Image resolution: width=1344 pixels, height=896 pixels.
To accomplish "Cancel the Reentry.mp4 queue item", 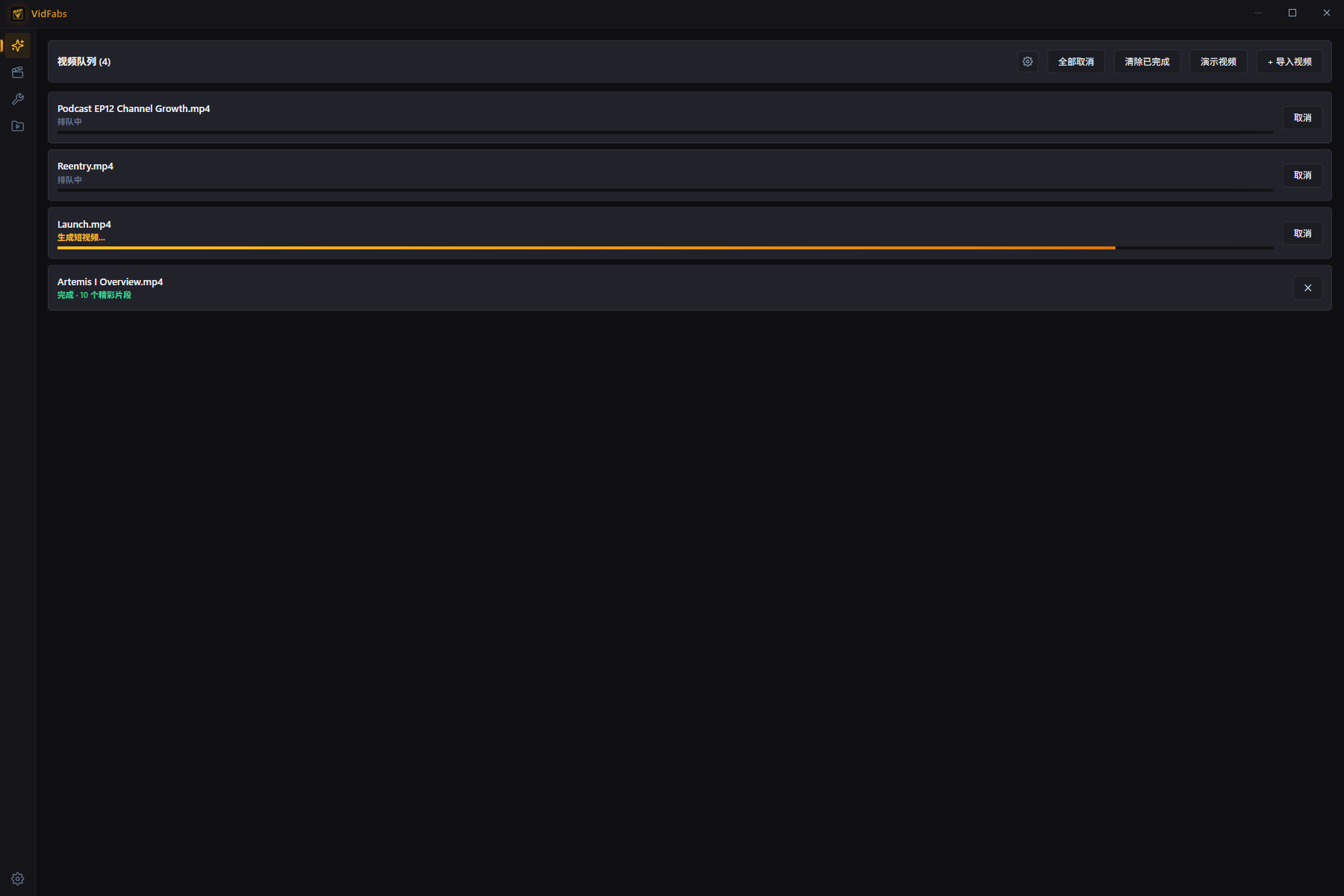I will [1302, 175].
